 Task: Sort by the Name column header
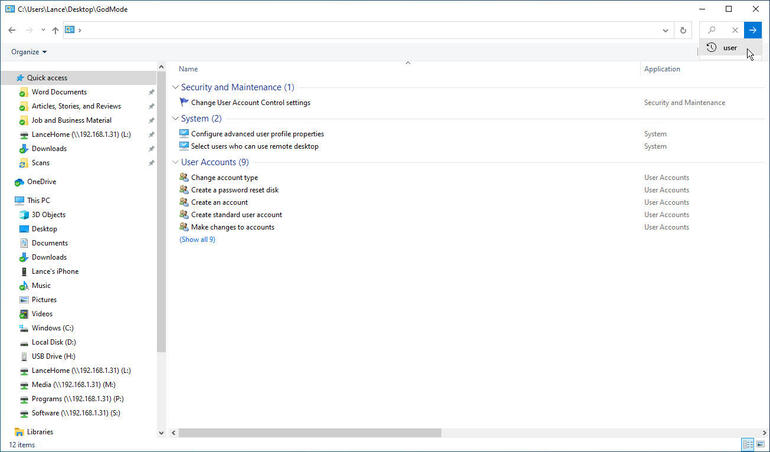pos(188,69)
